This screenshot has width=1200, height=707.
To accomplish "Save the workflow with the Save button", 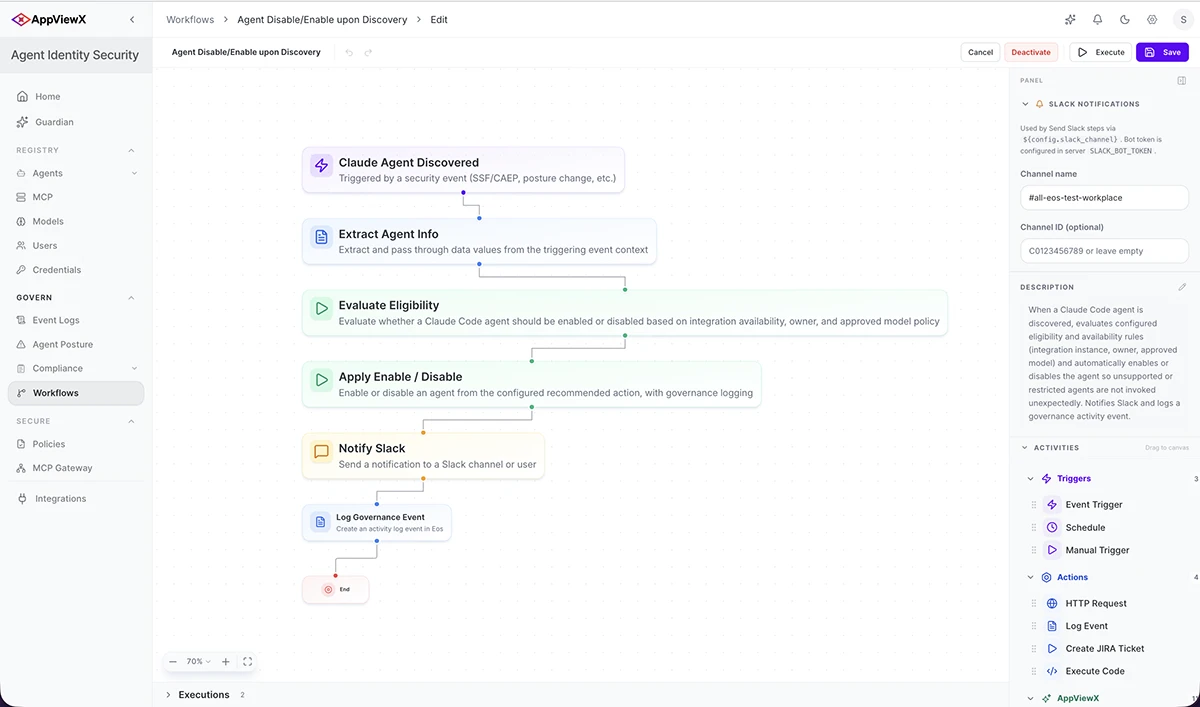I will coord(1162,52).
